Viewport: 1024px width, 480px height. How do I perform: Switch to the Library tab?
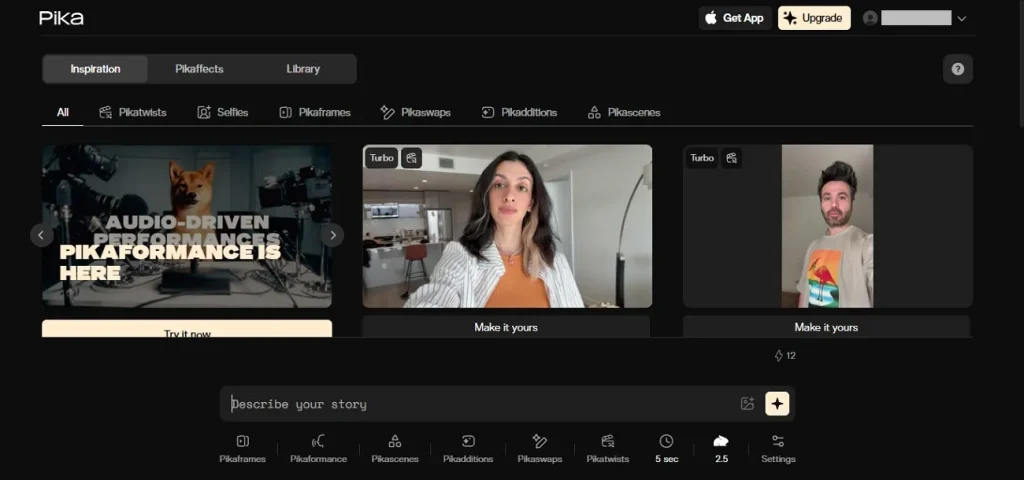(303, 69)
